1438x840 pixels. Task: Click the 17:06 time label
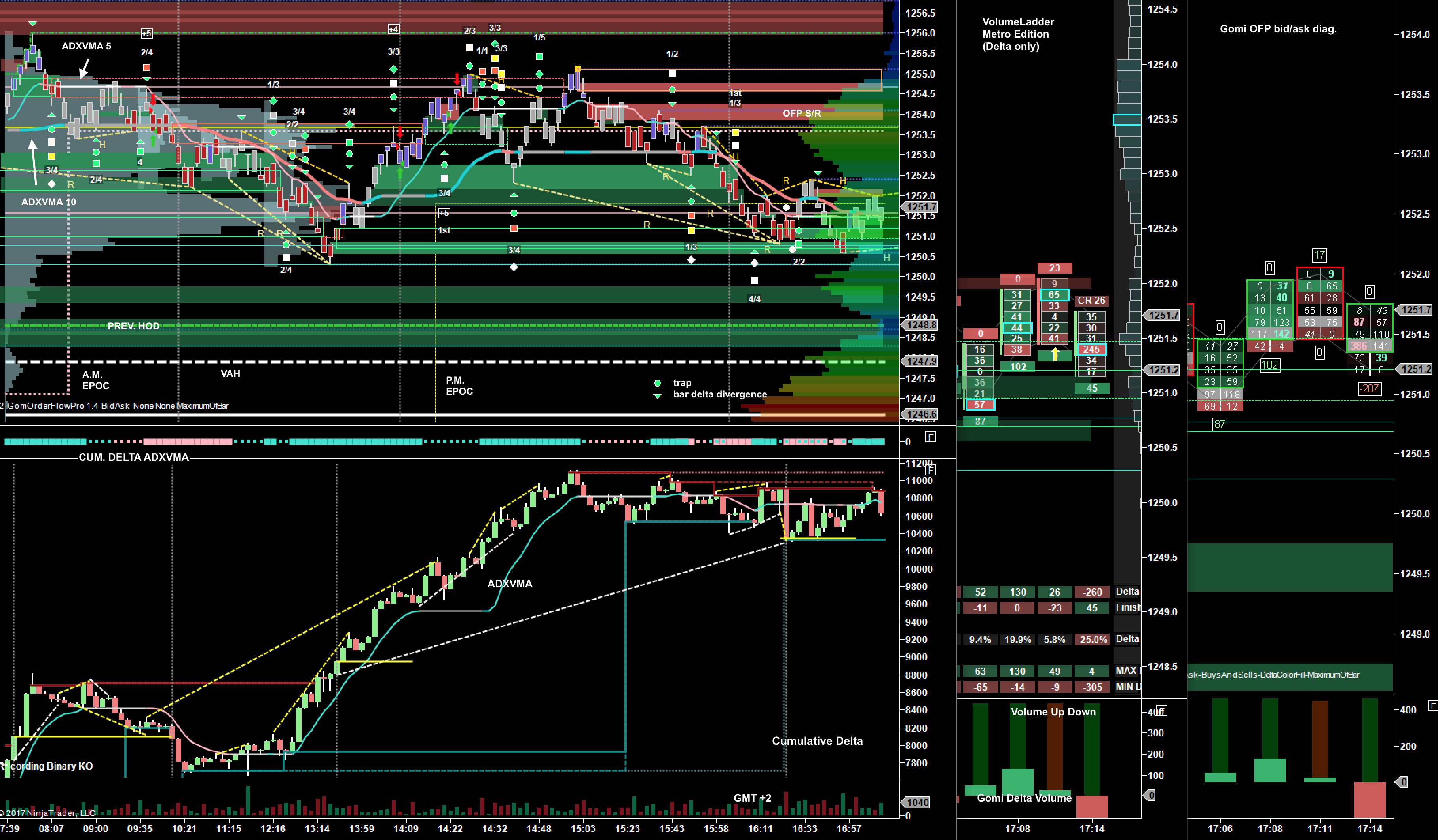[x=1220, y=829]
